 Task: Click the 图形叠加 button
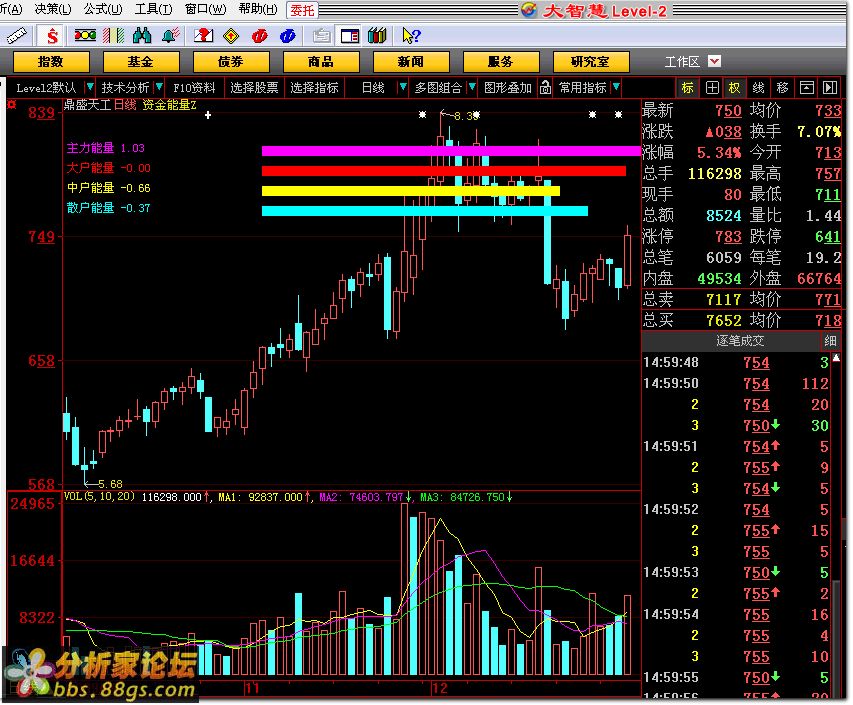(x=508, y=88)
